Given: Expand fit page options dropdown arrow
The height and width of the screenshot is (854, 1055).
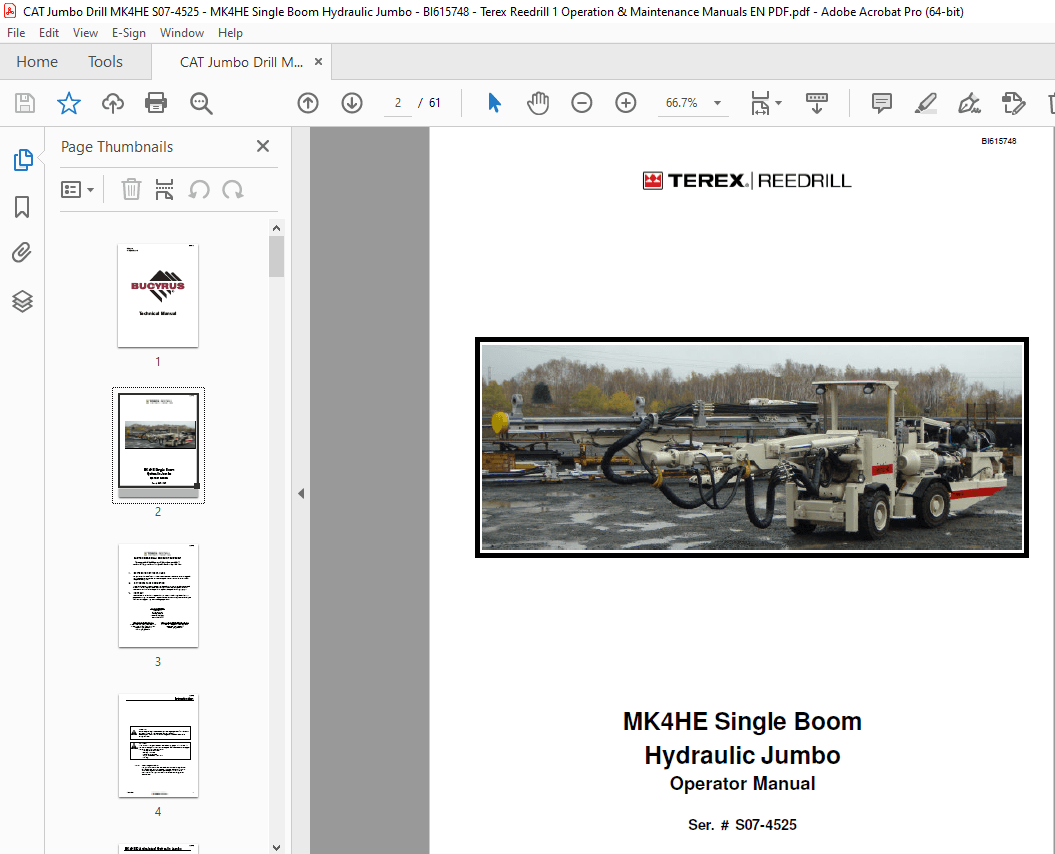Looking at the screenshot, I should [x=778, y=103].
